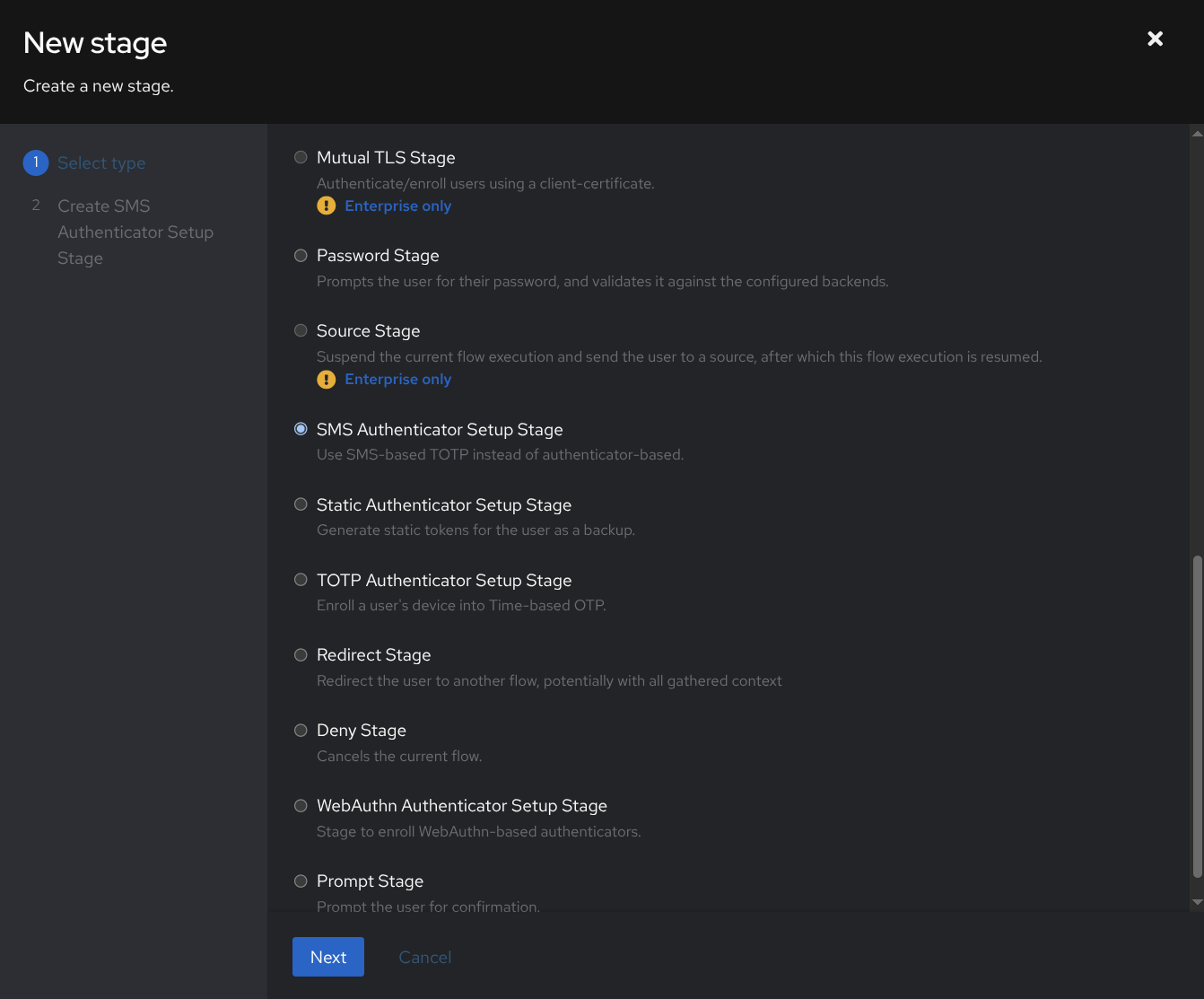The width and height of the screenshot is (1204, 999).
Task: Cancel the stage creation wizard
Action: (x=424, y=958)
